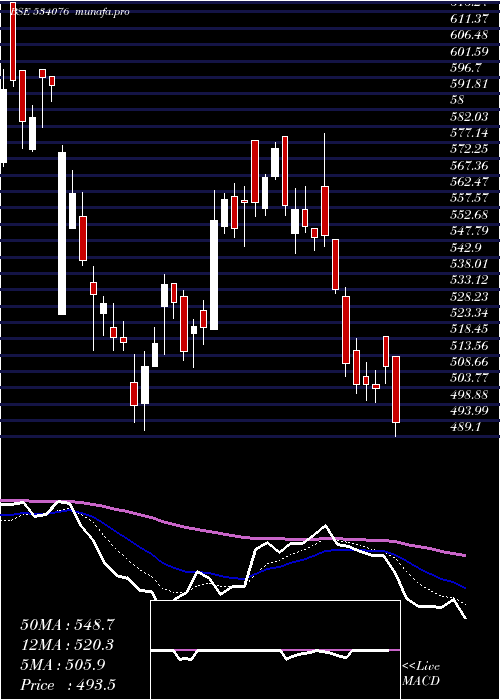Click the 601.59 price level label
Image resolution: width=500 pixels, height=700 pixels.
point(469,51)
